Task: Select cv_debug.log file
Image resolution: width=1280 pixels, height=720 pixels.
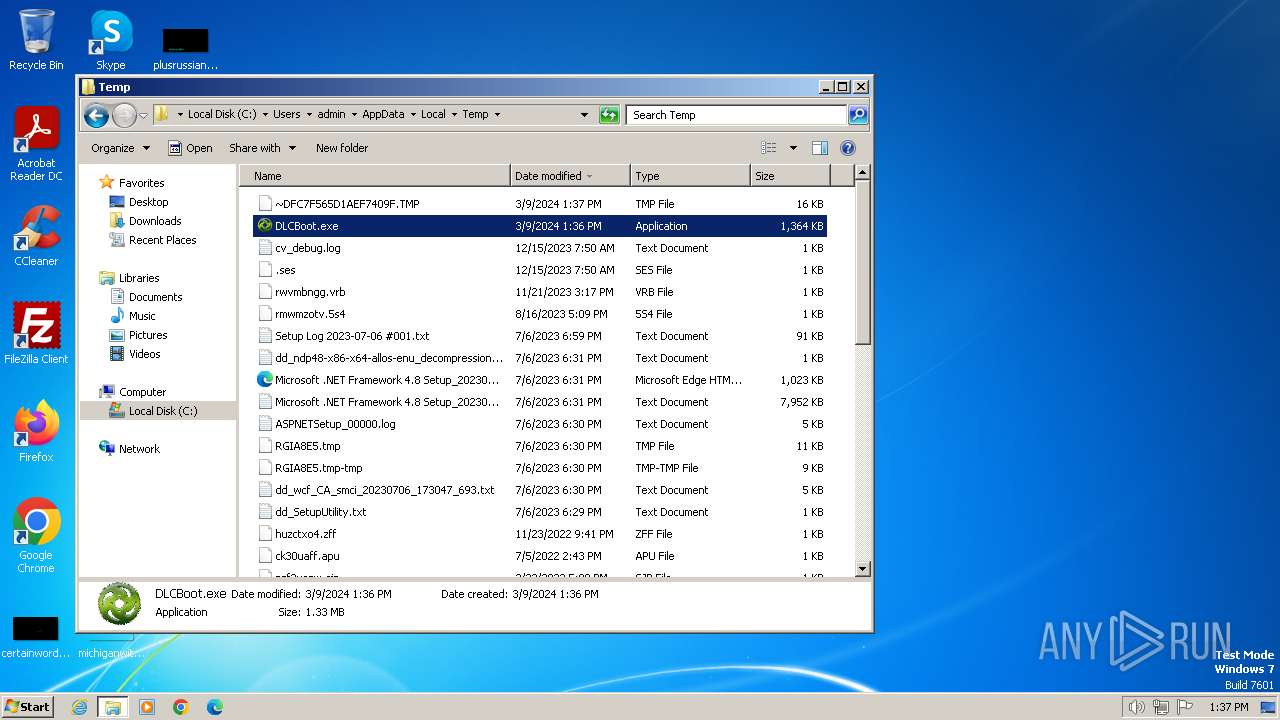Action: (x=540, y=248)
